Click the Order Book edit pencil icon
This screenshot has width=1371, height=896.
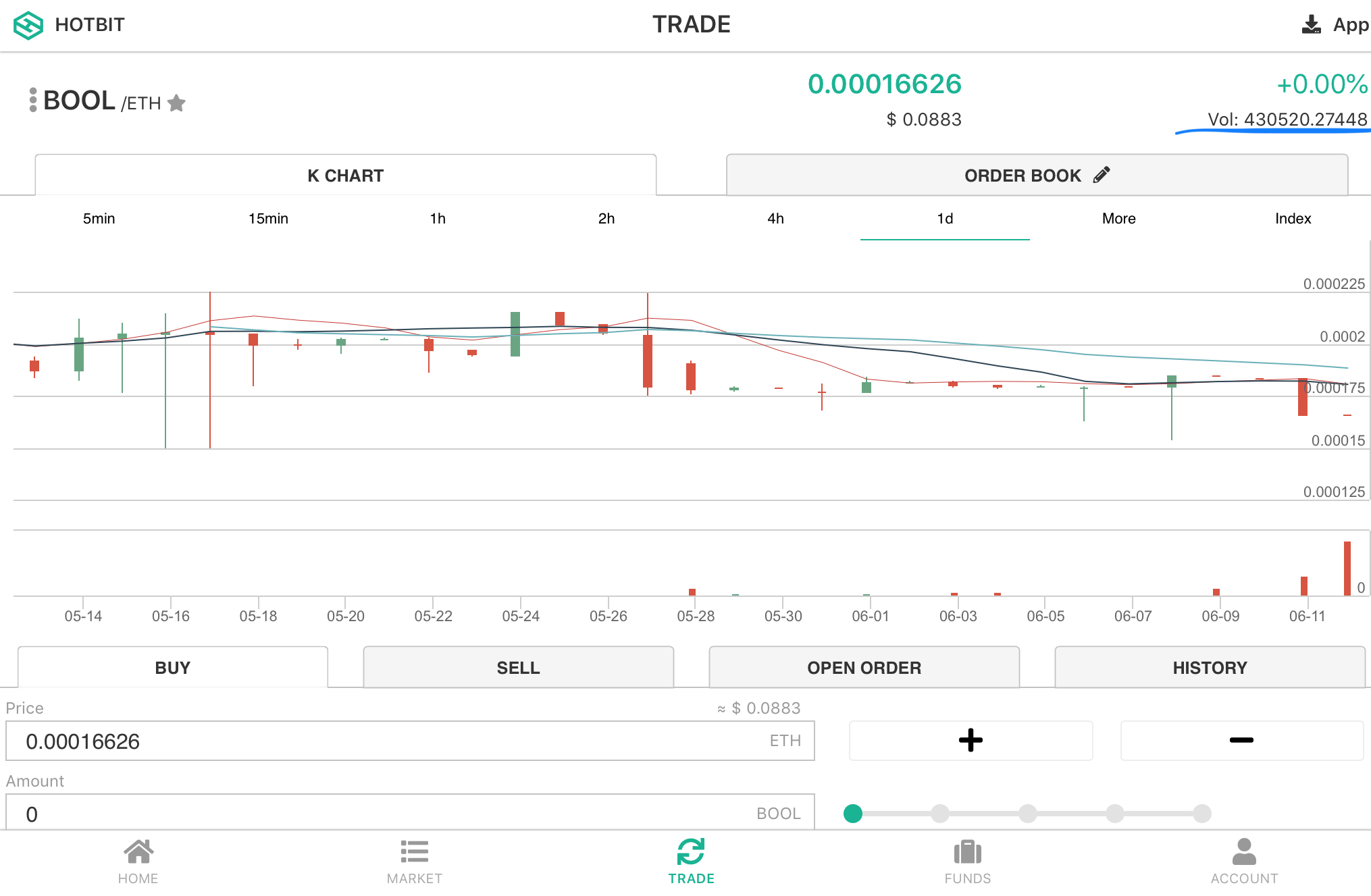(1102, 175)
